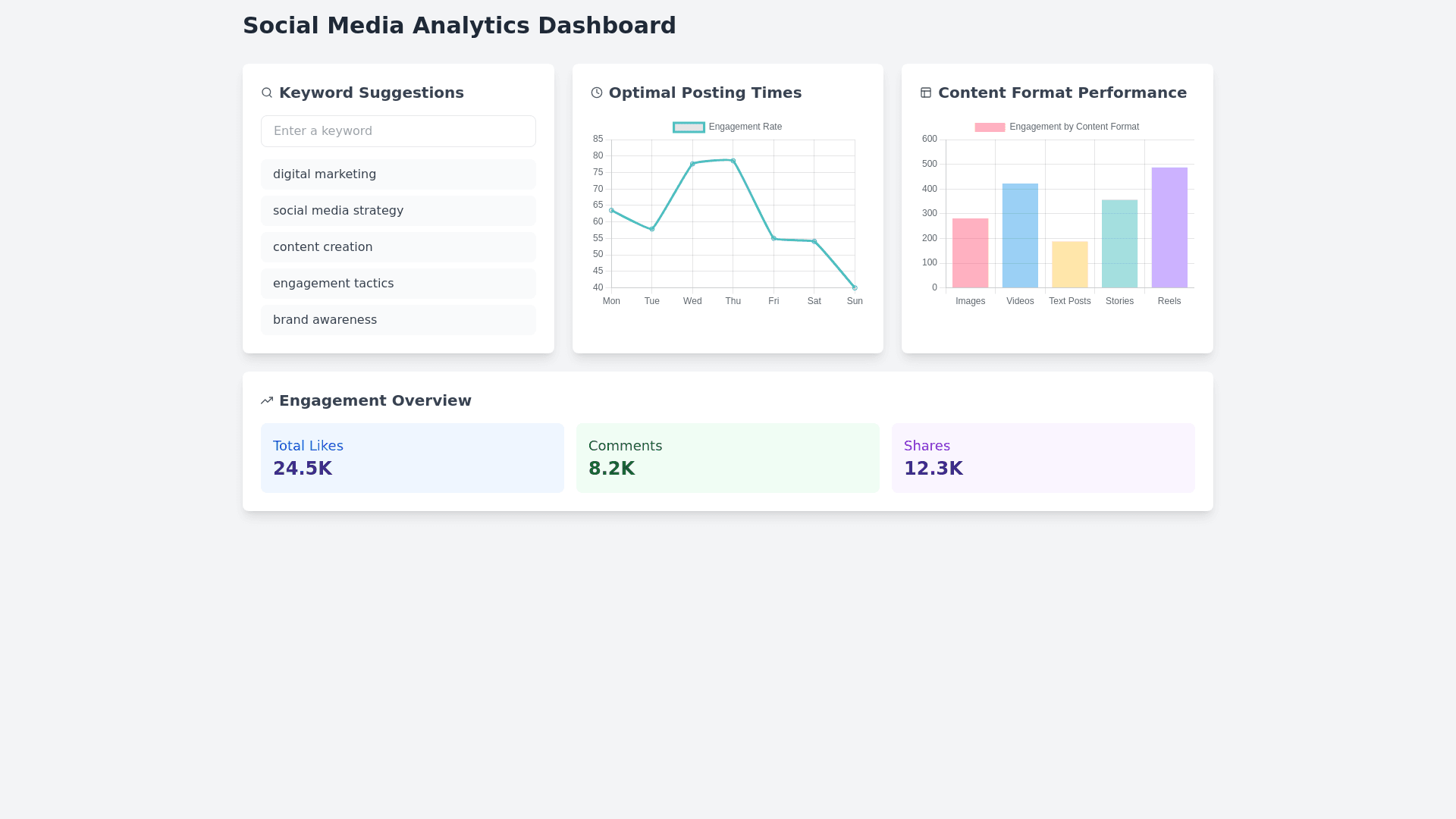Choose the social media strategy suggestion
The height and width of the screenshot is (819, 1456).
tap(398, 211)
